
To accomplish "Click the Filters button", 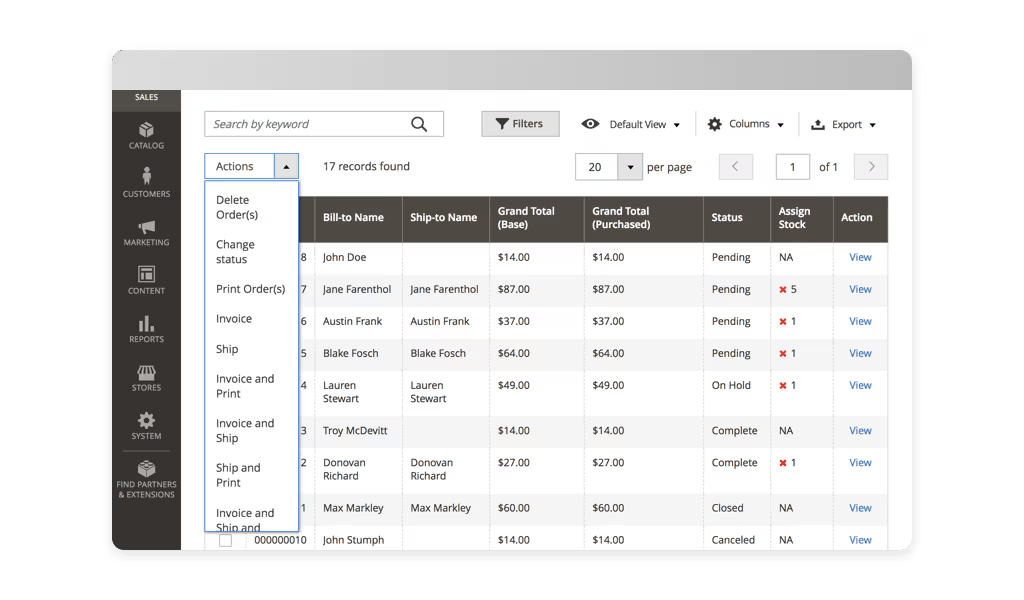I will [520, 124].
